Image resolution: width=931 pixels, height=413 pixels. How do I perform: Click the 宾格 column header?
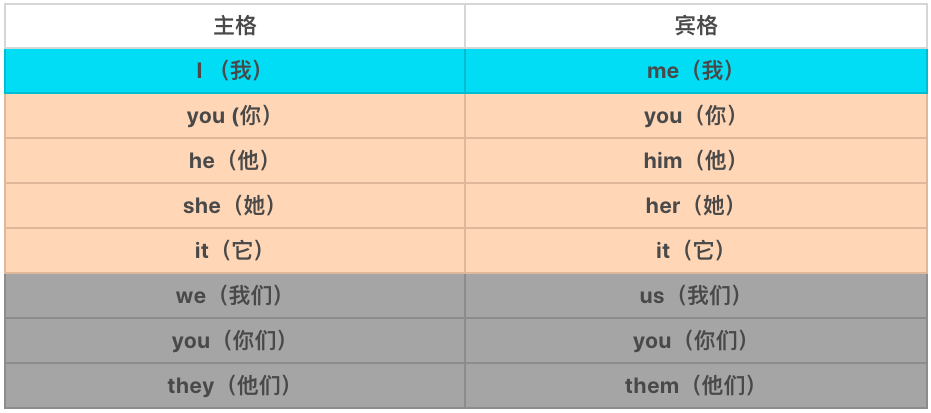click(696, 26)
